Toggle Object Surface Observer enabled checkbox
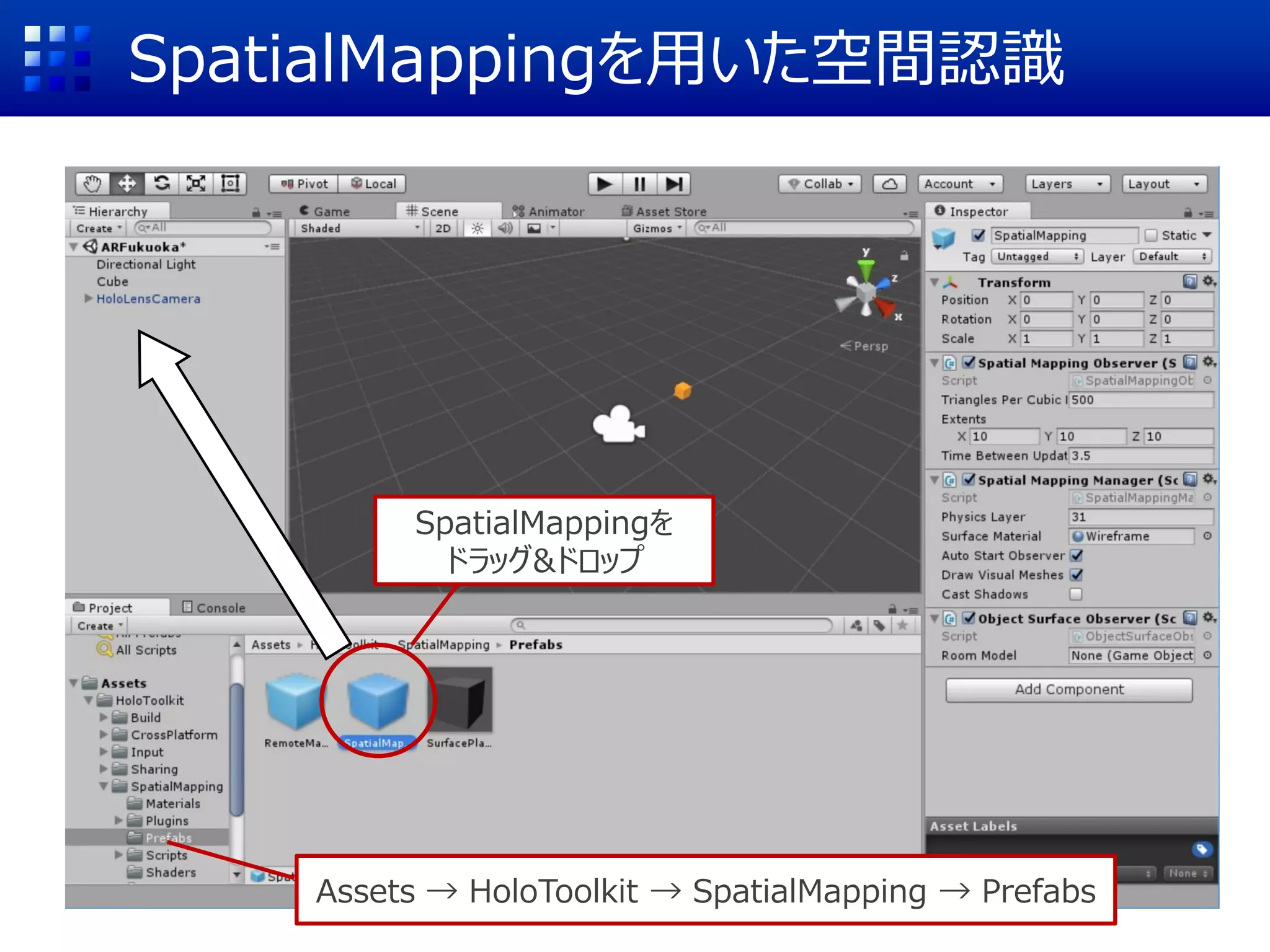 pyautogui.click(x=969, y=619)
